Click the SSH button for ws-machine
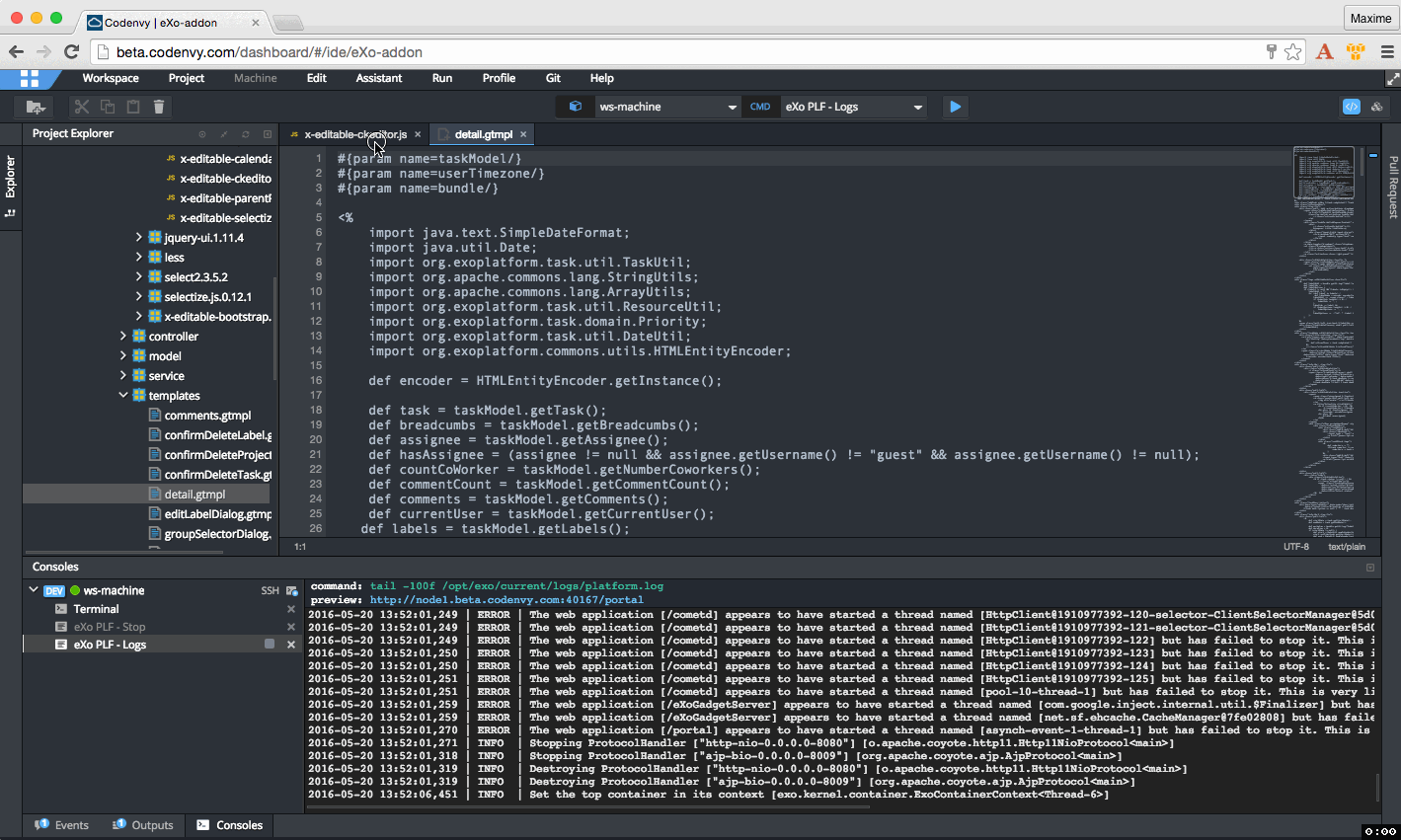The height and width of the screenshot is (840, 1401). [x=270, y=591]
